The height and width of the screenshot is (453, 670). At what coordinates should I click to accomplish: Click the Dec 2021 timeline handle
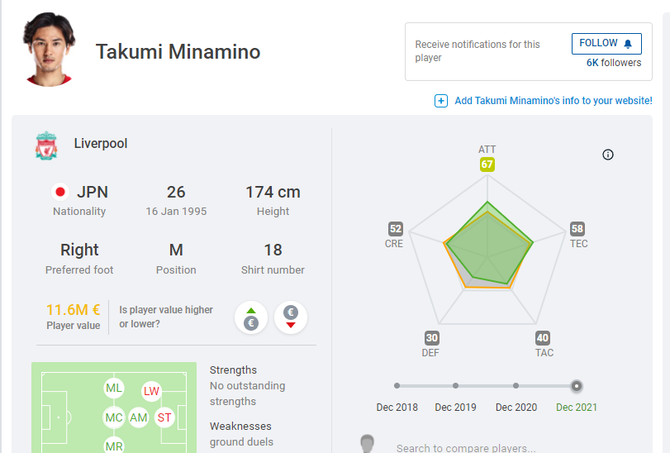[576, 386]
